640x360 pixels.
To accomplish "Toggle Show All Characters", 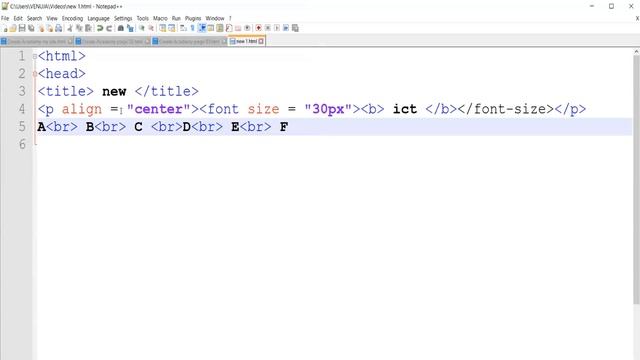I will click(192, 28).
